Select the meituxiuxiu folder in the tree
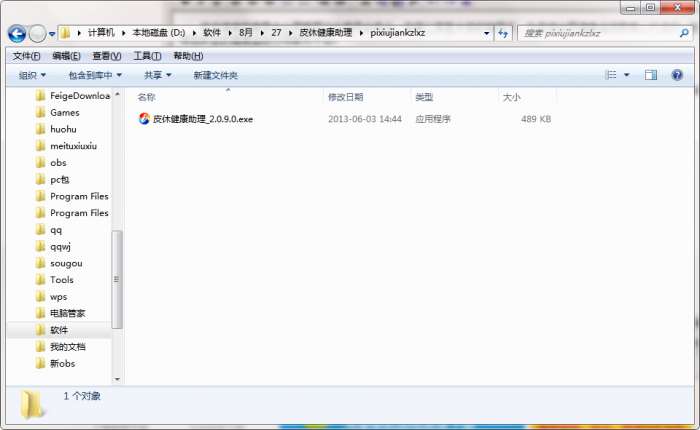Viewport: 700px width, 430px height. point(73,146)
